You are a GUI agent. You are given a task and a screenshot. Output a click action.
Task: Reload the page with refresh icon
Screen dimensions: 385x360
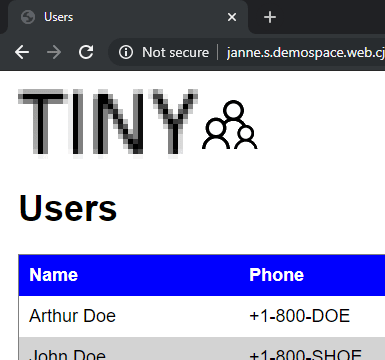pyautogui.click(x=86, y=52)
